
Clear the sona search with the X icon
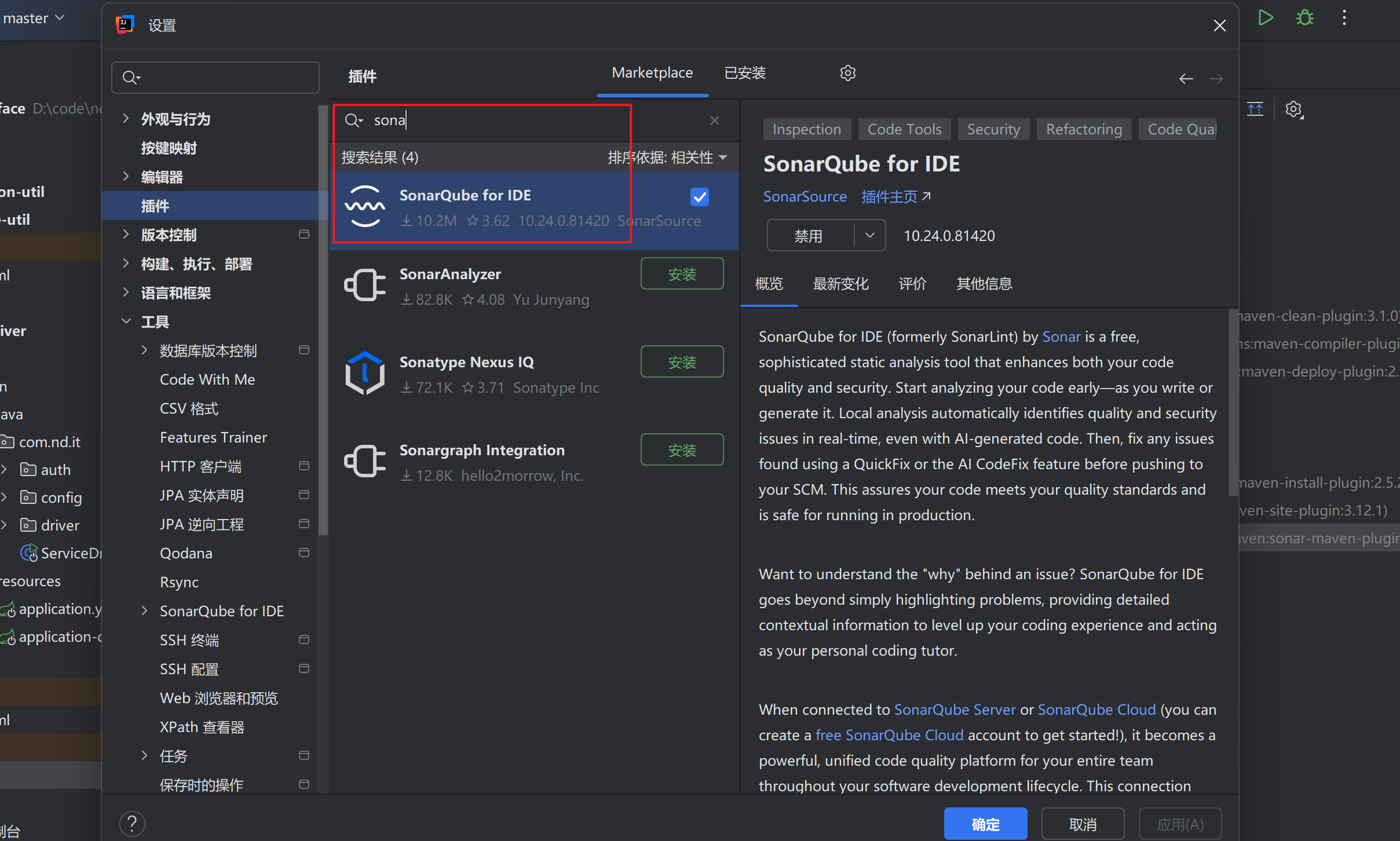714,120
